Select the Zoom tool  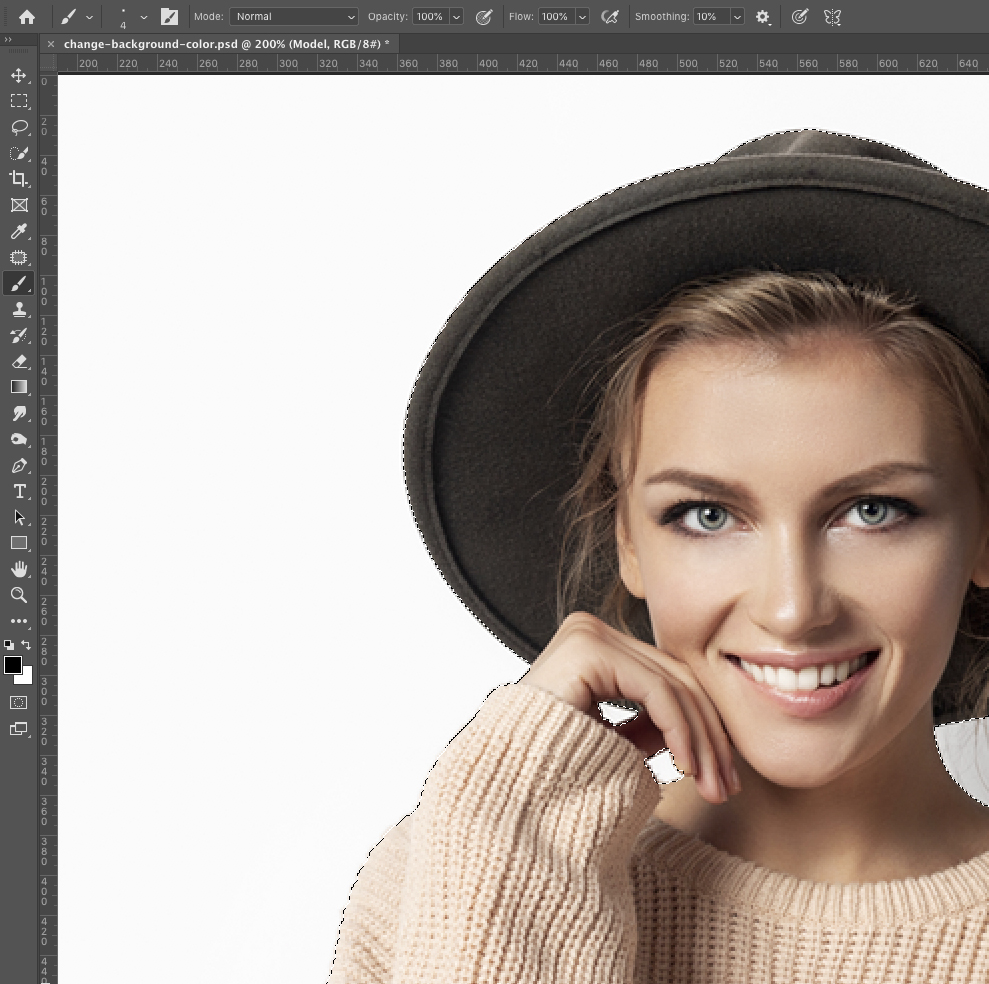19,595
